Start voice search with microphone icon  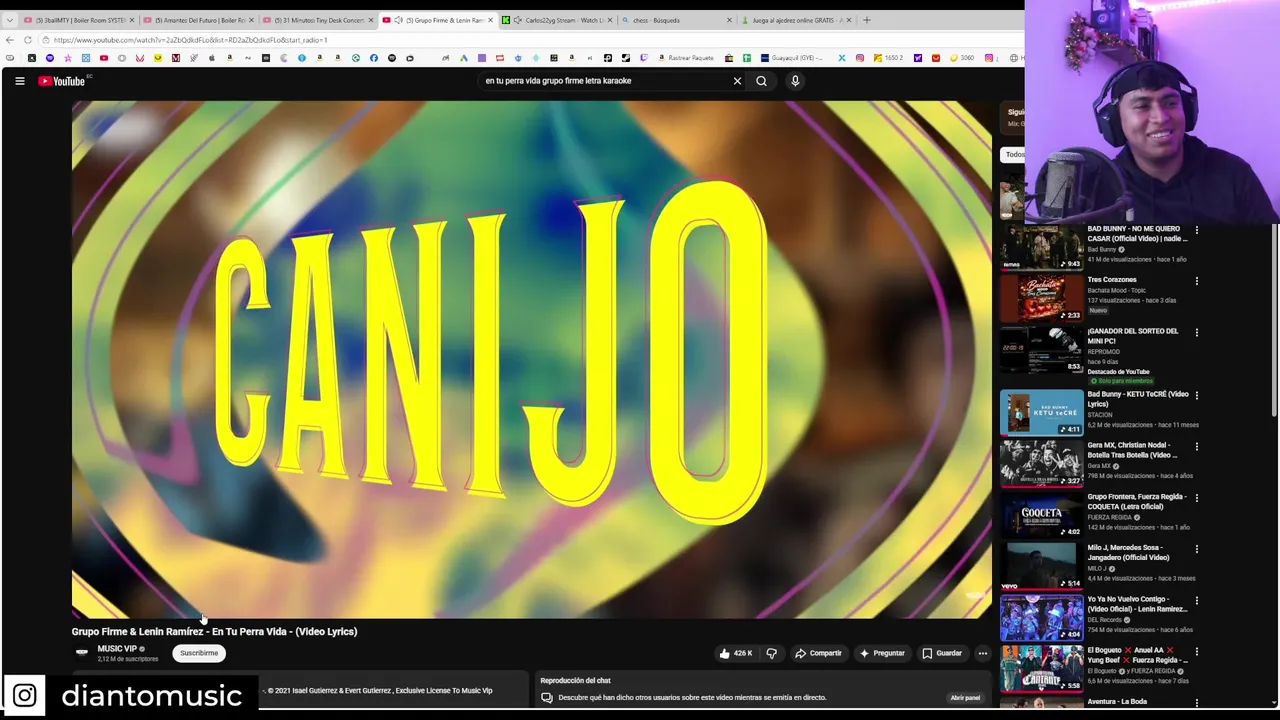795,81
